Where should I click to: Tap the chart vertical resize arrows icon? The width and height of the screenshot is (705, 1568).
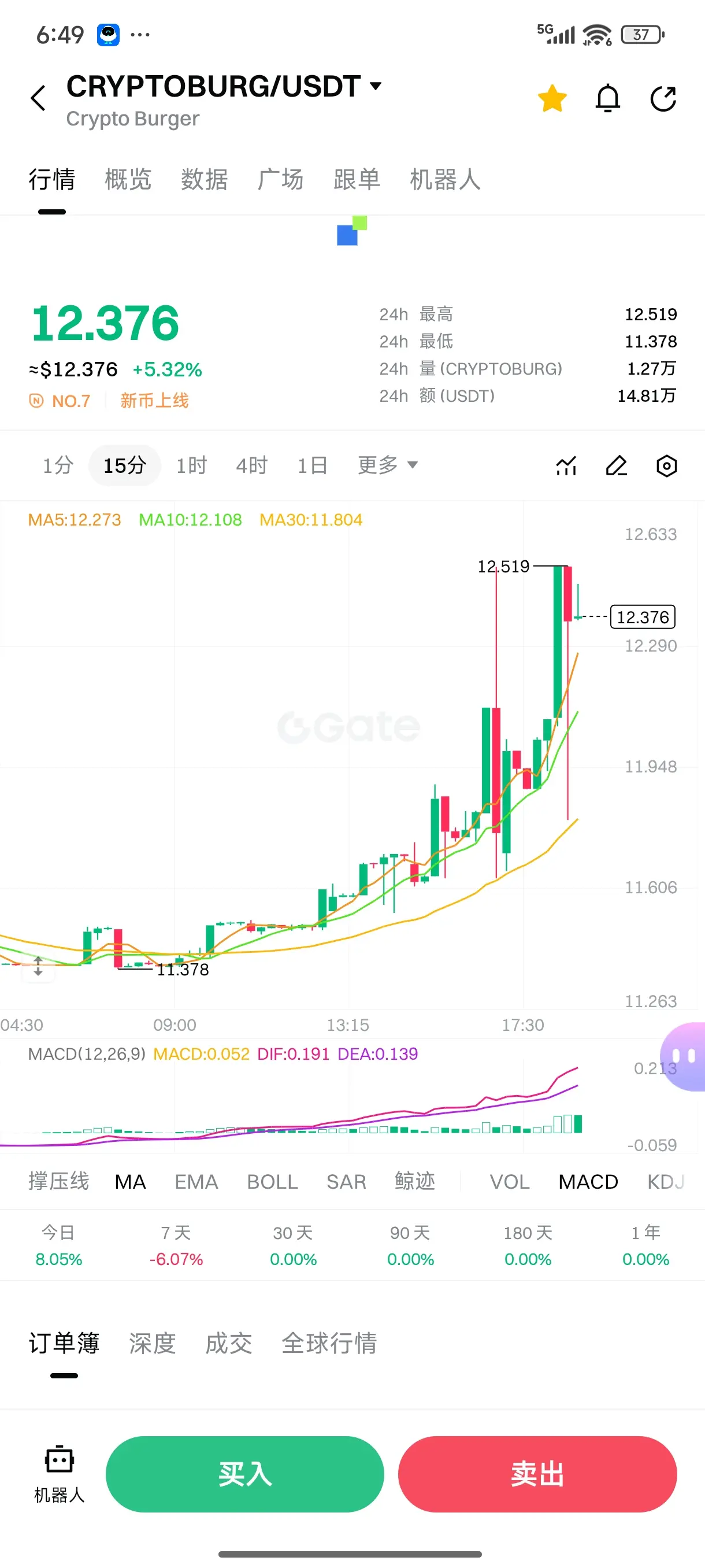38,966
